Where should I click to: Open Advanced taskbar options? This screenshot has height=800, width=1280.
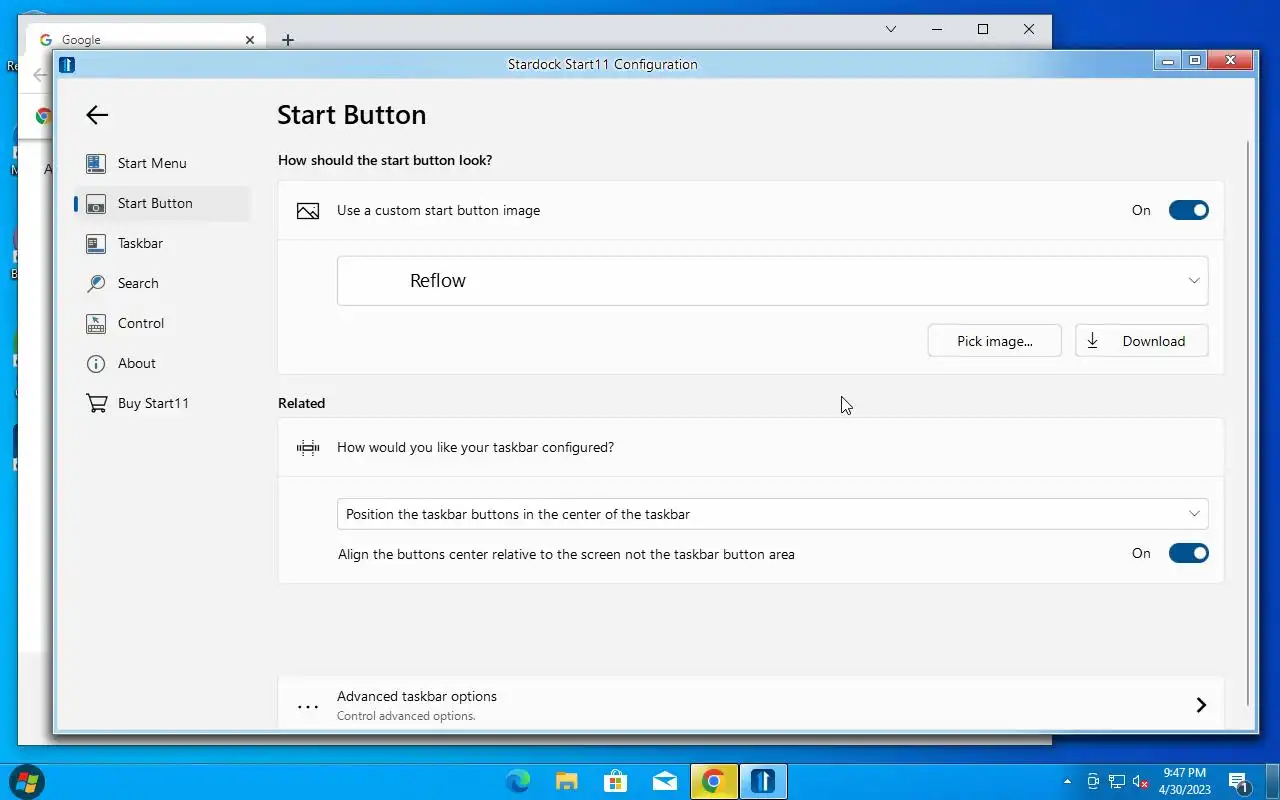750,704
